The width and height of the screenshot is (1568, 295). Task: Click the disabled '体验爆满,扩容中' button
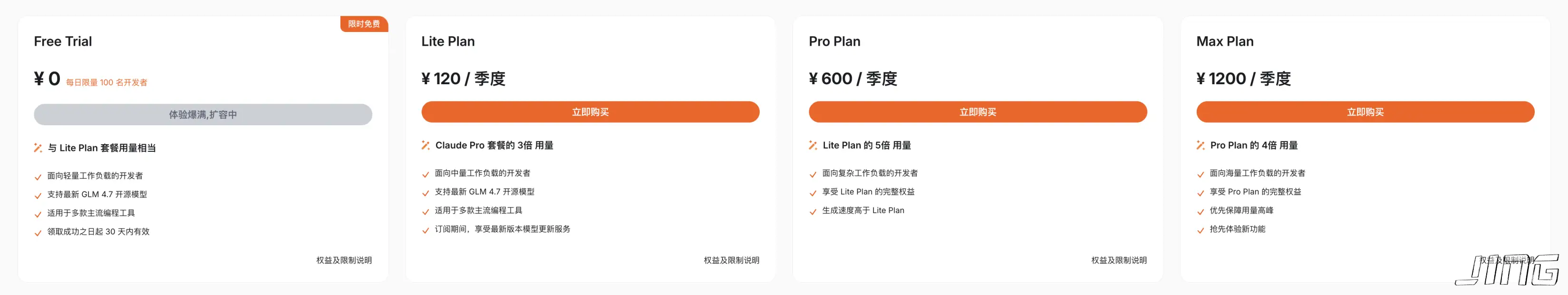[203, 114]
